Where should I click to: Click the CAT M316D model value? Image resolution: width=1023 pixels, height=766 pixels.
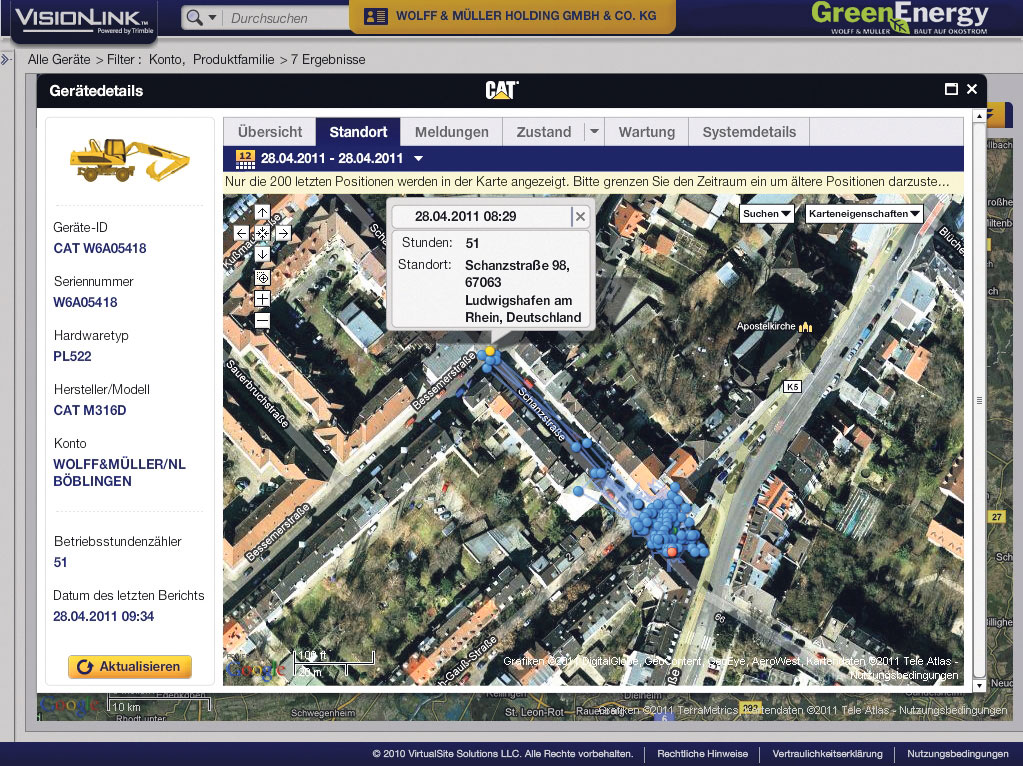[x=90, y=410]
